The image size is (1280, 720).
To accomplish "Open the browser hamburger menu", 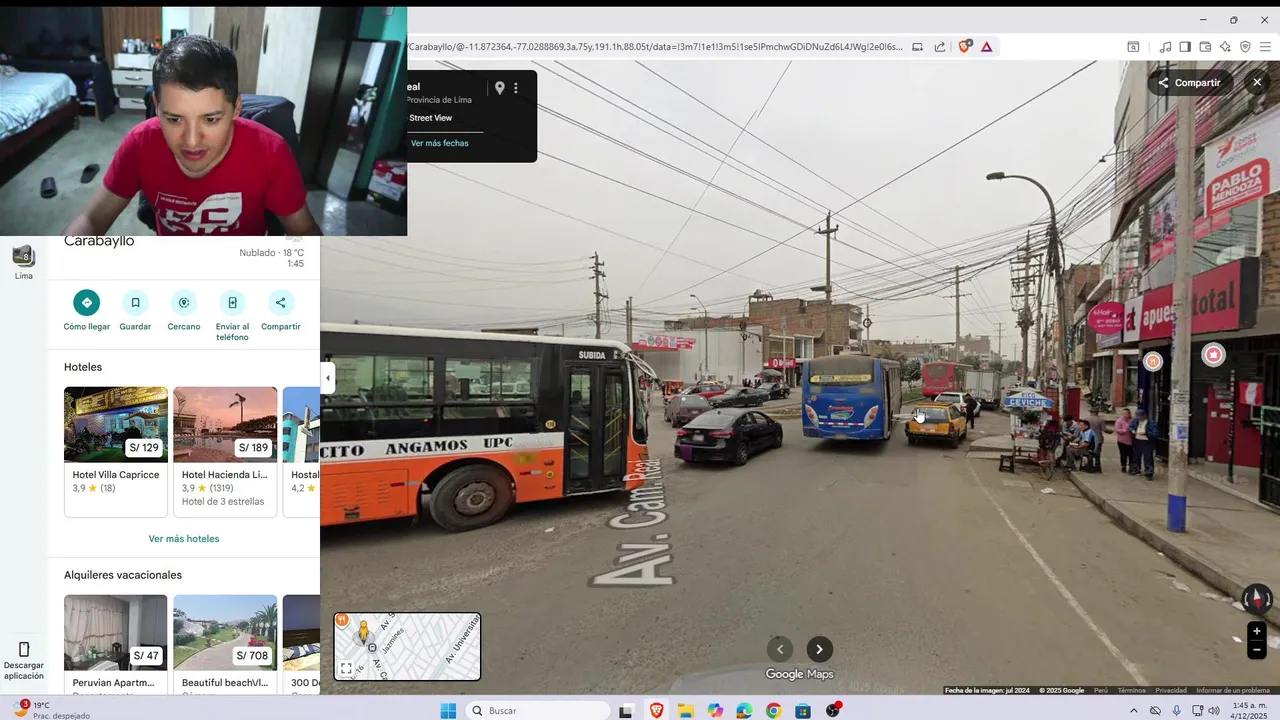I will [x=1266, y=46].
